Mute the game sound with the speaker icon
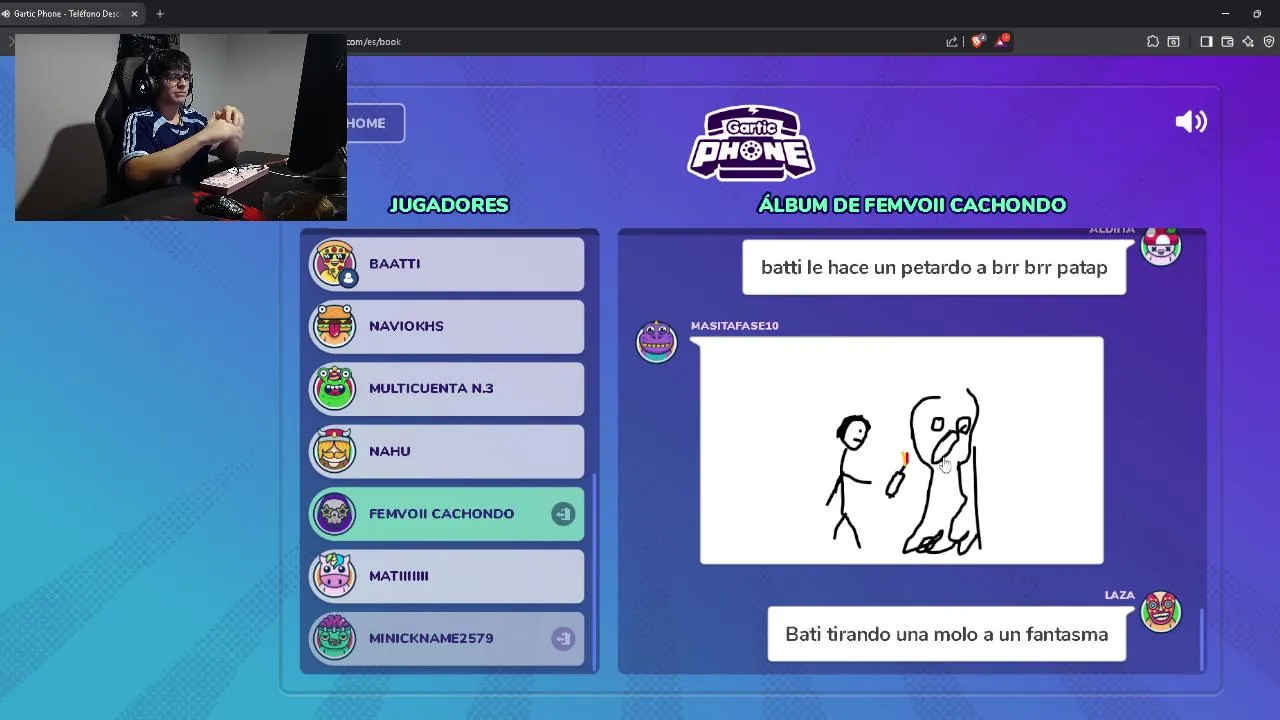The image size is (1280, 720). click(x=1191, y=122)
